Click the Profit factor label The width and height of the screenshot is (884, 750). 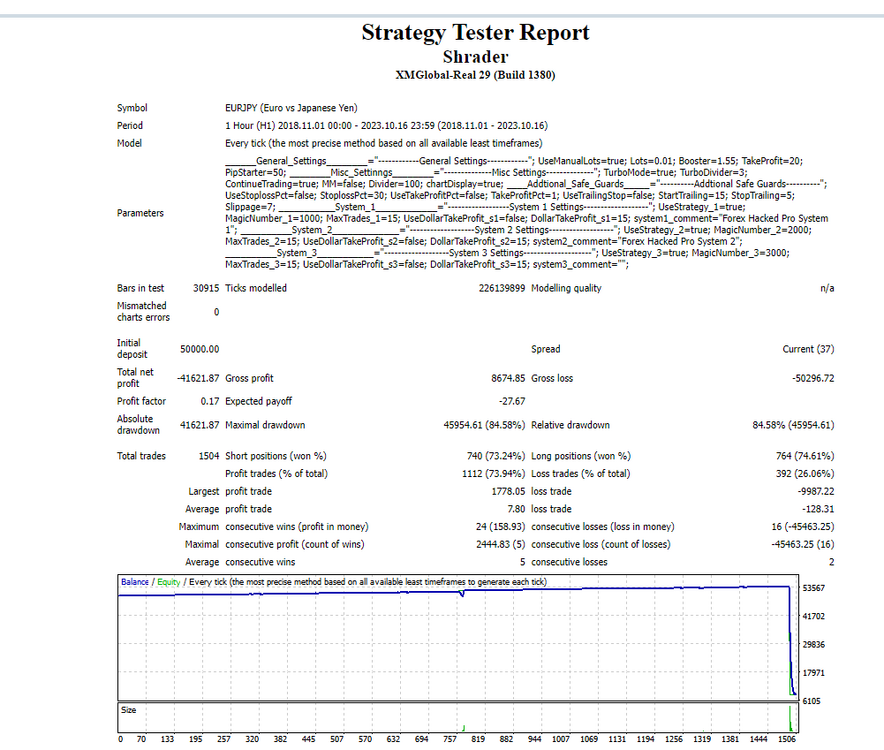tap(142, 402)
